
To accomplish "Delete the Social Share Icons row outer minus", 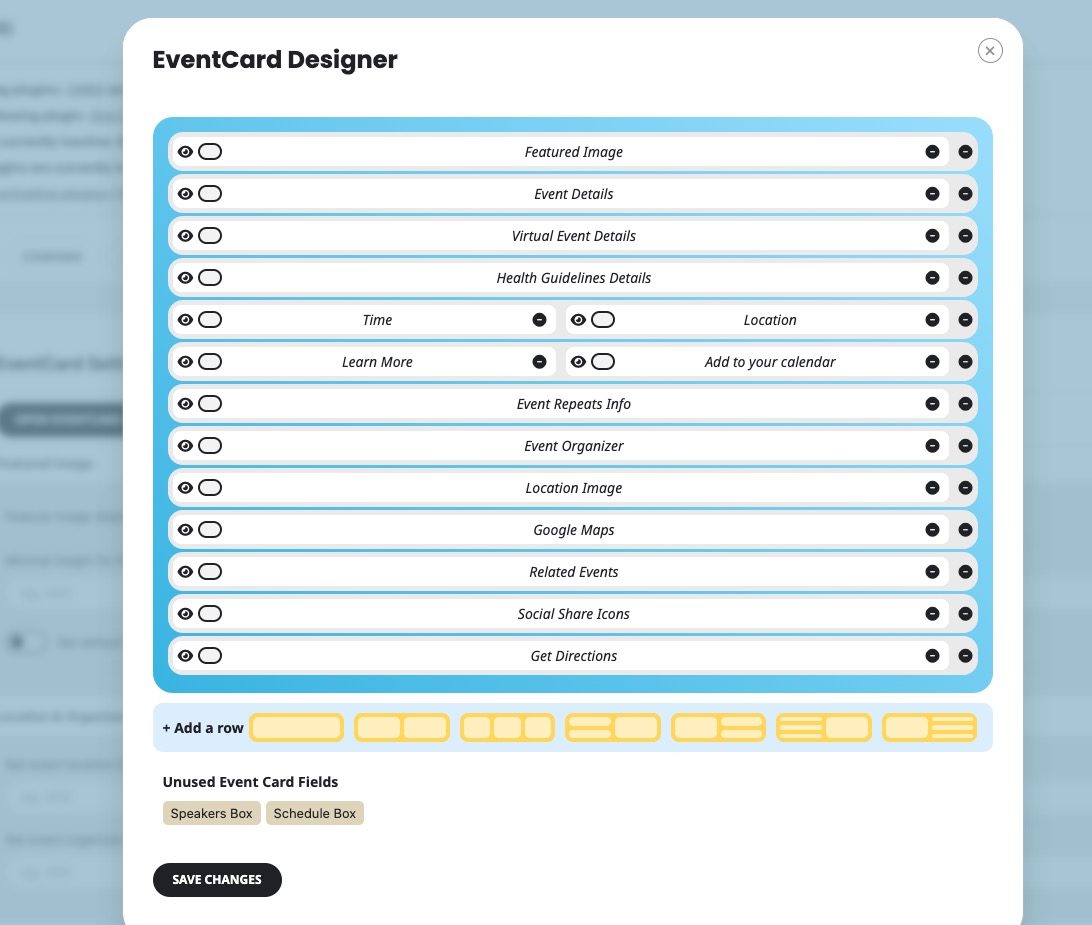I will [965, 614].
